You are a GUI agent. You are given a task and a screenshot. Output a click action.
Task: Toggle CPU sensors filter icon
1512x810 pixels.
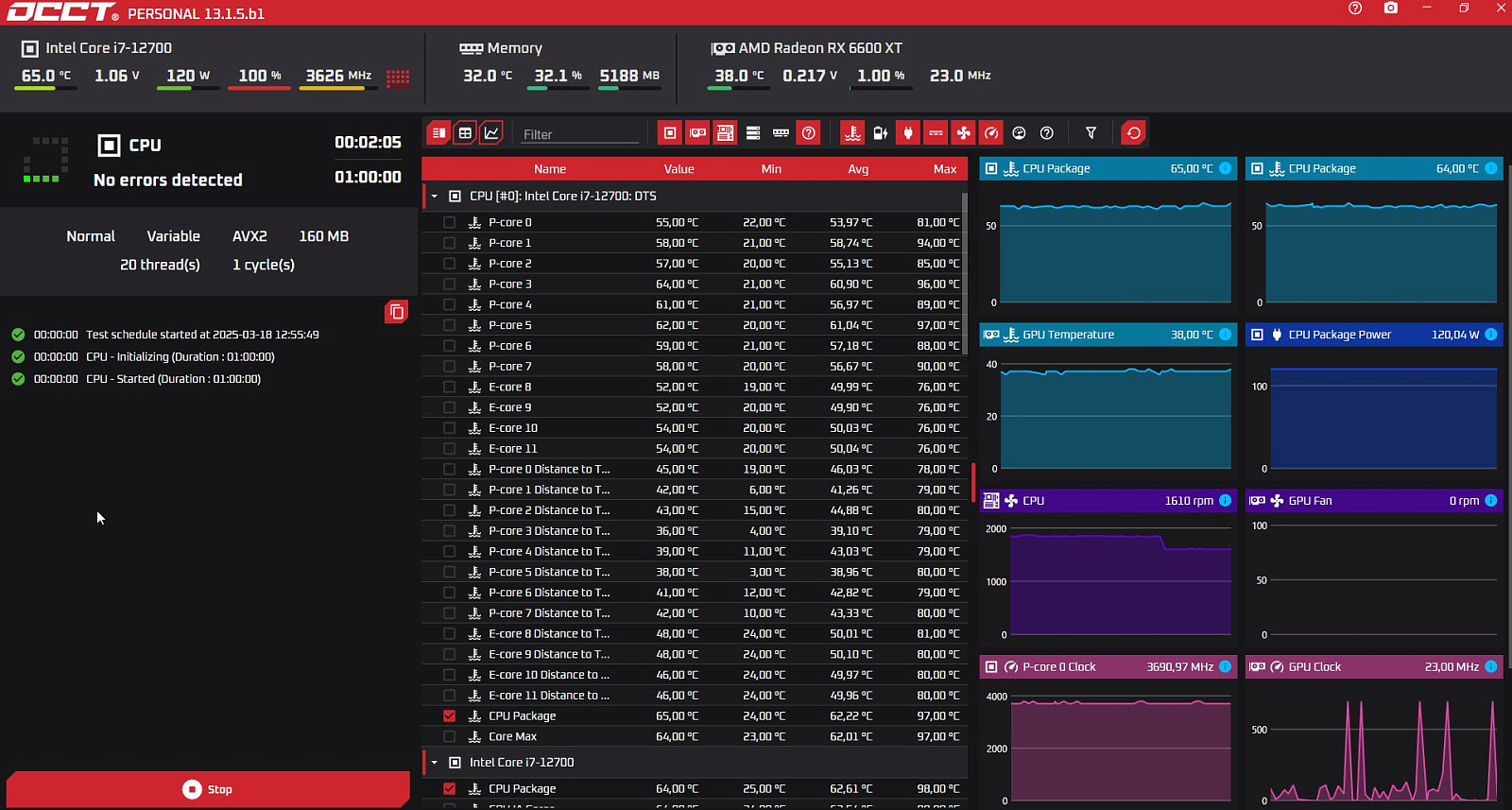pos(670,133)
